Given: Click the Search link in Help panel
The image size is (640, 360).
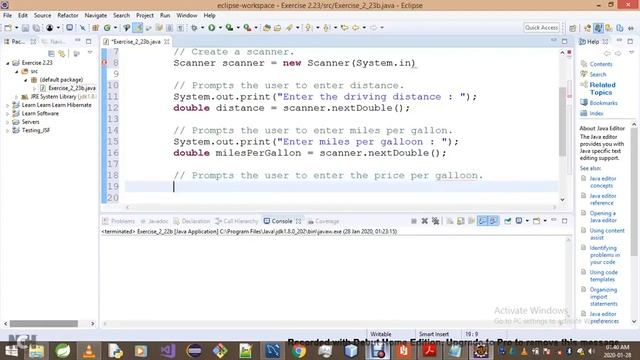Looking at the screenshot, I should (598, 74).
